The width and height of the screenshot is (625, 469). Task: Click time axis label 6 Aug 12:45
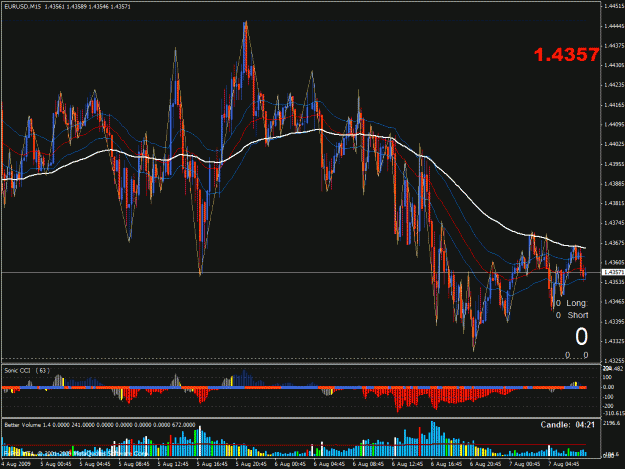[407, 464]
